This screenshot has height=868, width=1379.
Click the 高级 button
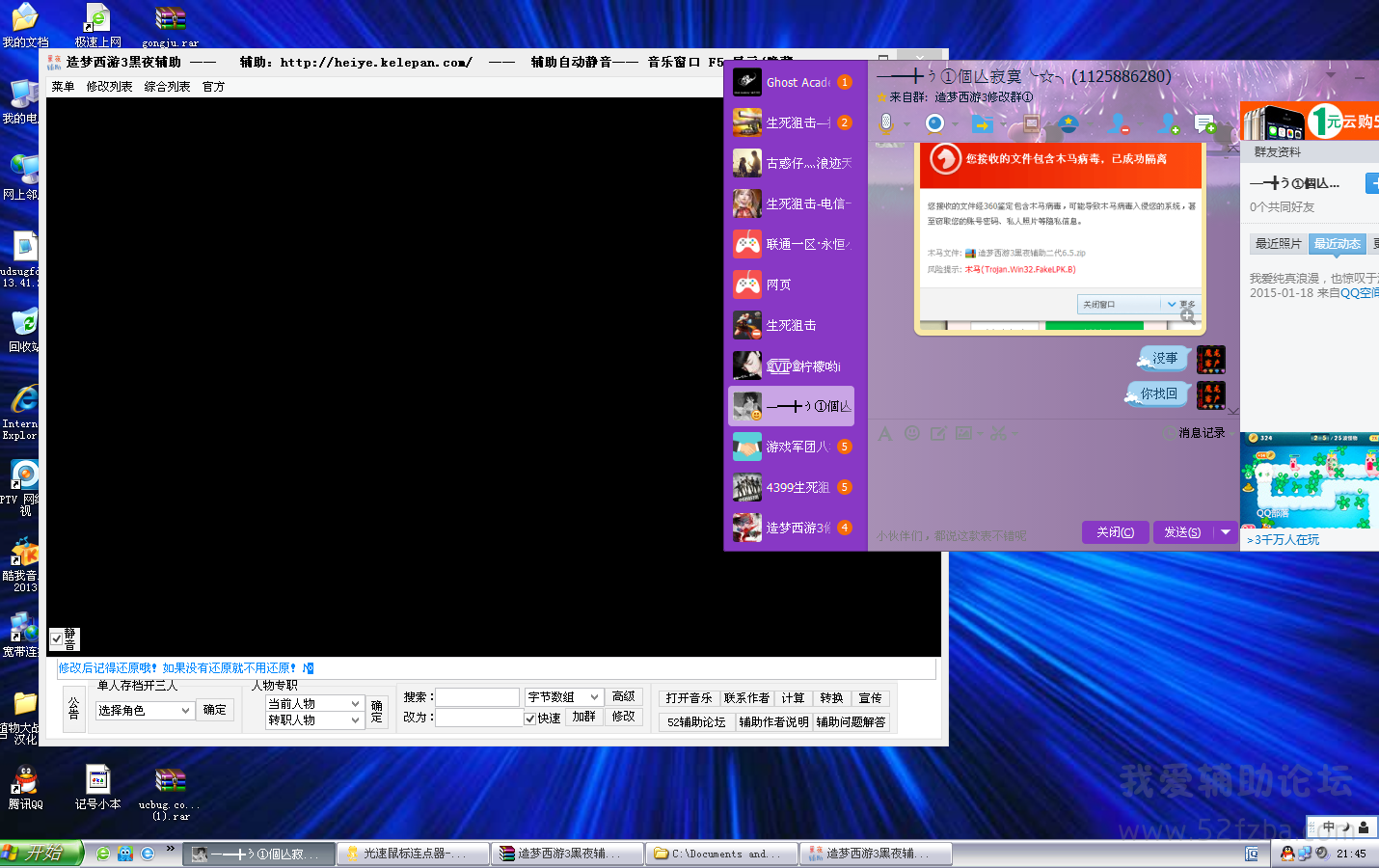(x=624, y=696)
